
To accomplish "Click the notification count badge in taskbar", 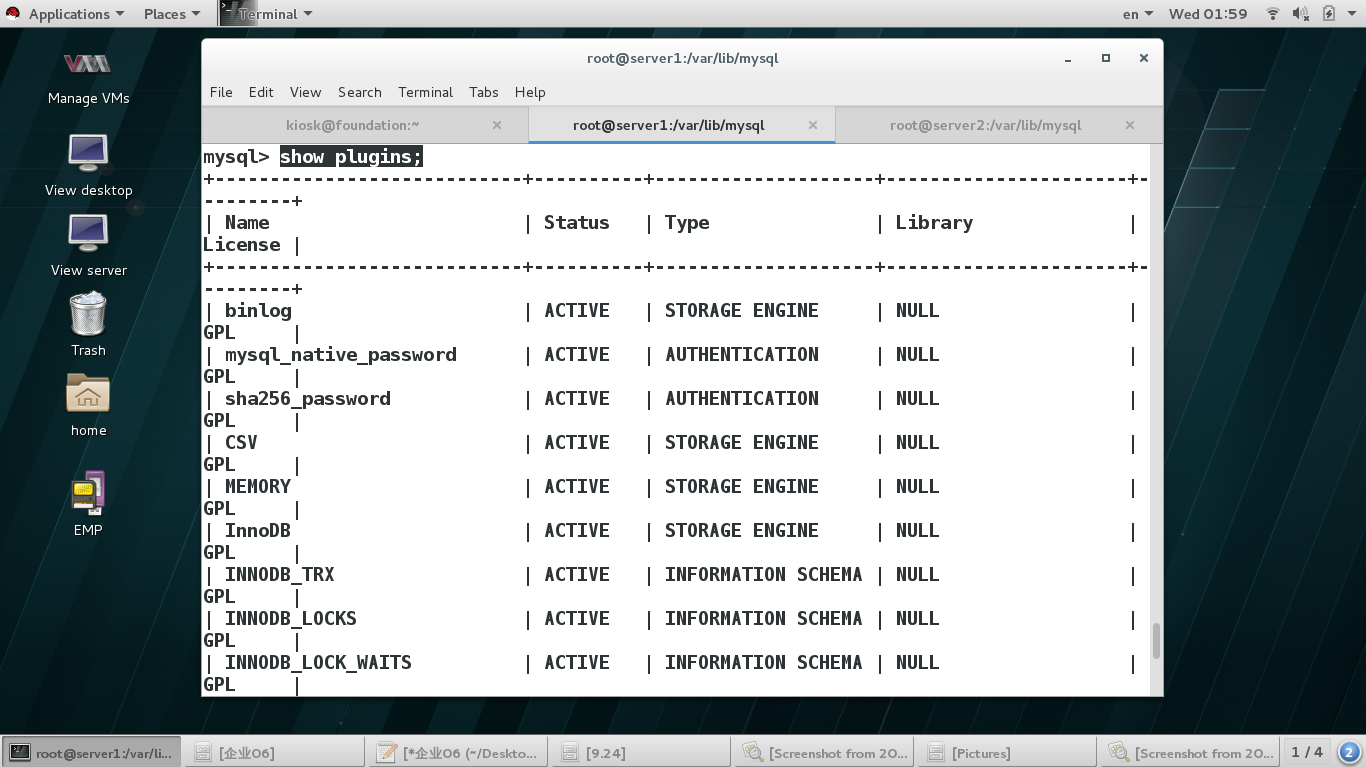I will tap(1349, 752).
